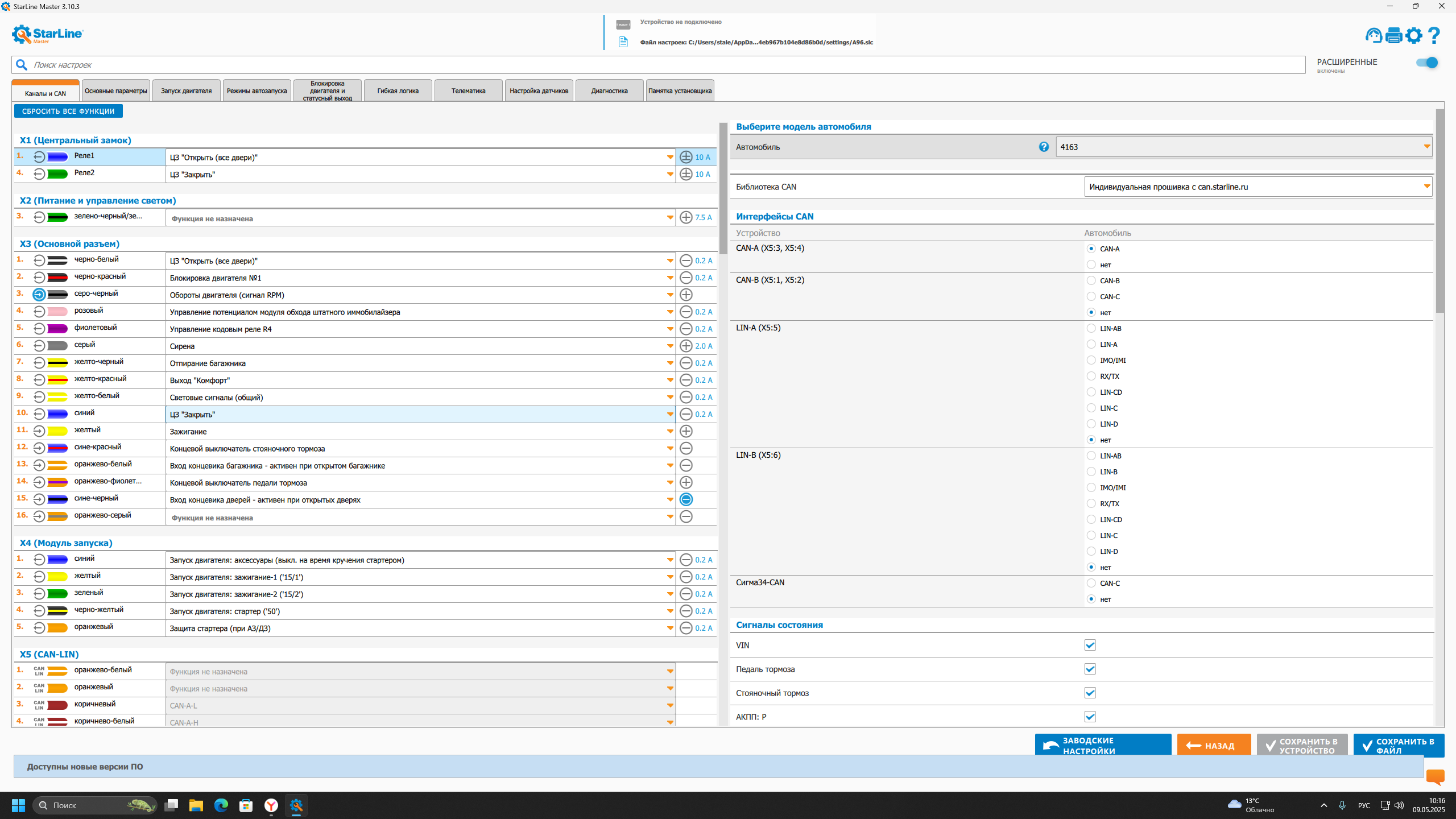Click direction icon of X3 желтый wire
The image size is (1456, 819).
click(x=39, y=431)
